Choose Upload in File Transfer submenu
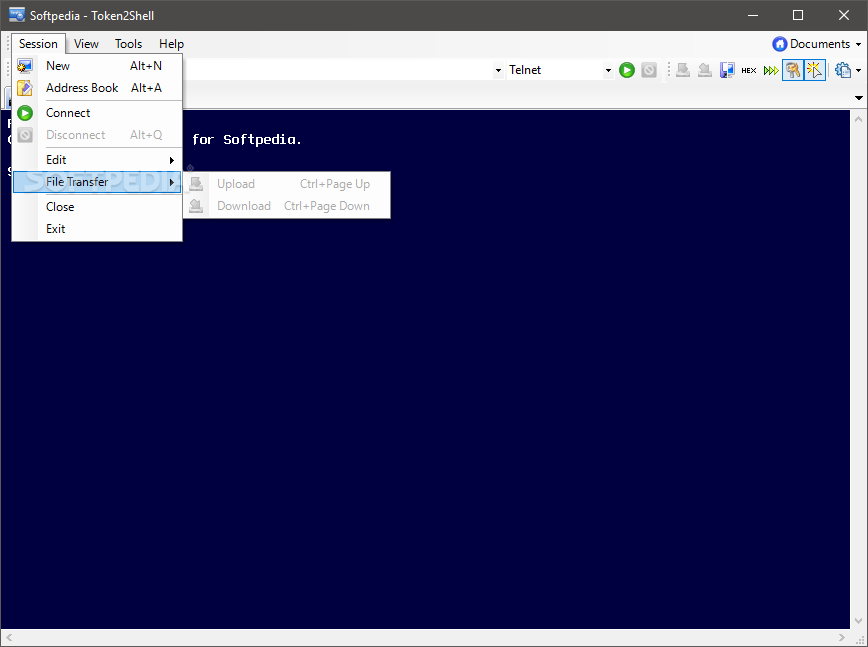 (x=287, y=184)
